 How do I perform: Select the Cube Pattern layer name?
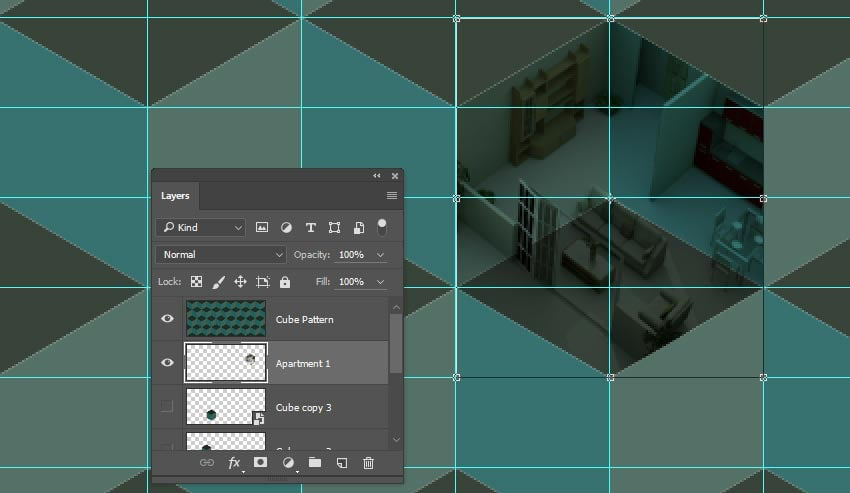coord(305,319)
